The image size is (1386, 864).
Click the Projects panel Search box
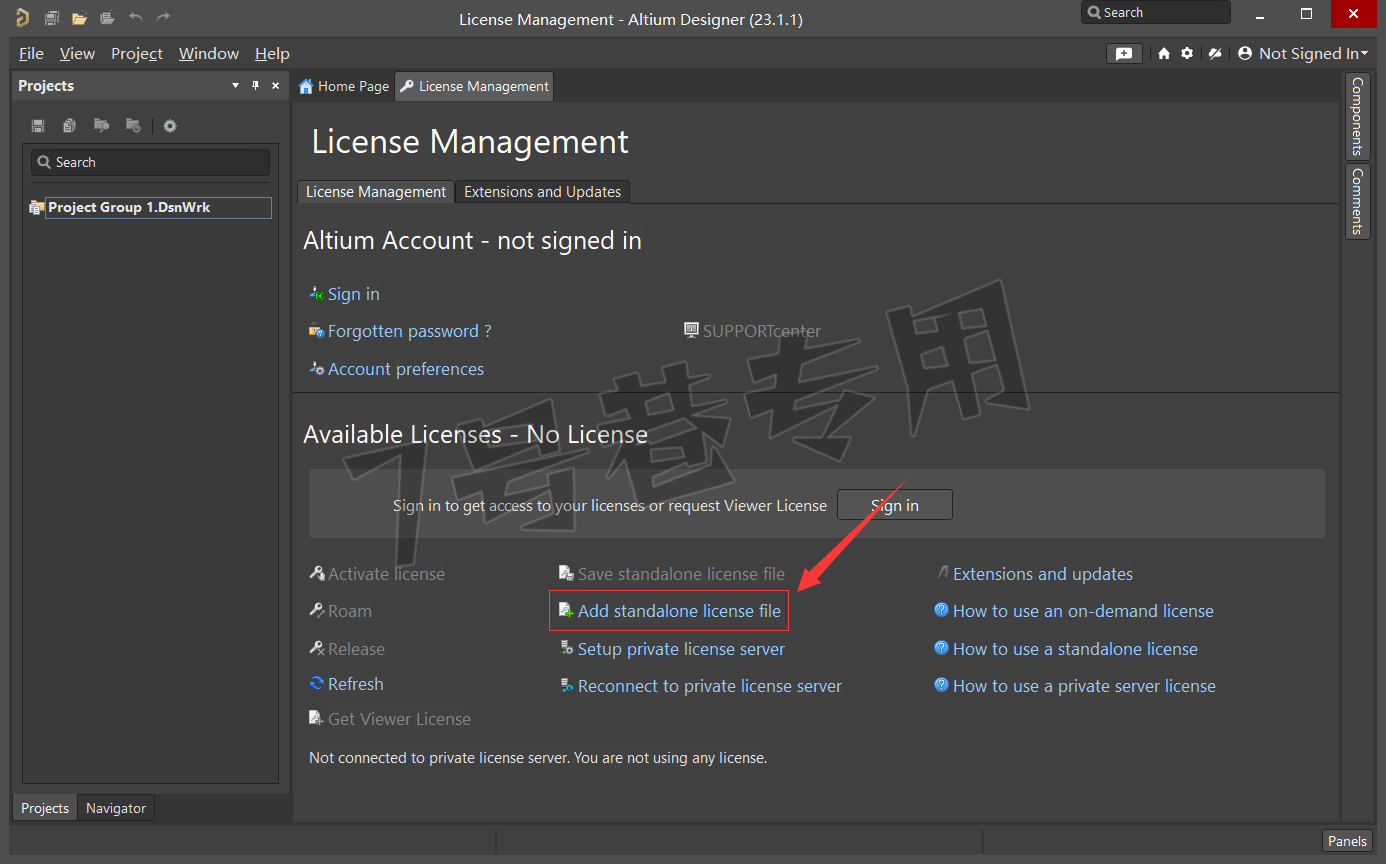click(151, 162)
